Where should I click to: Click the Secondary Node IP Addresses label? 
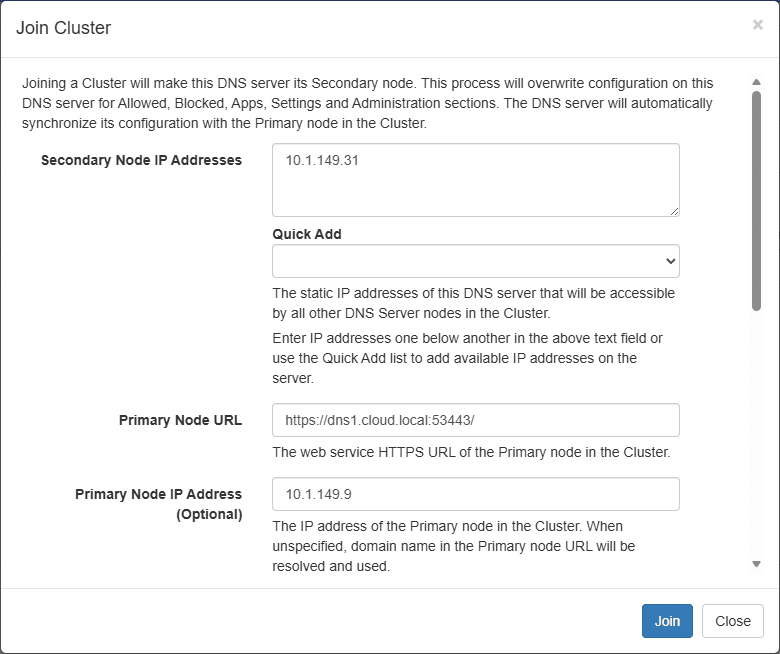pos(141,160)
